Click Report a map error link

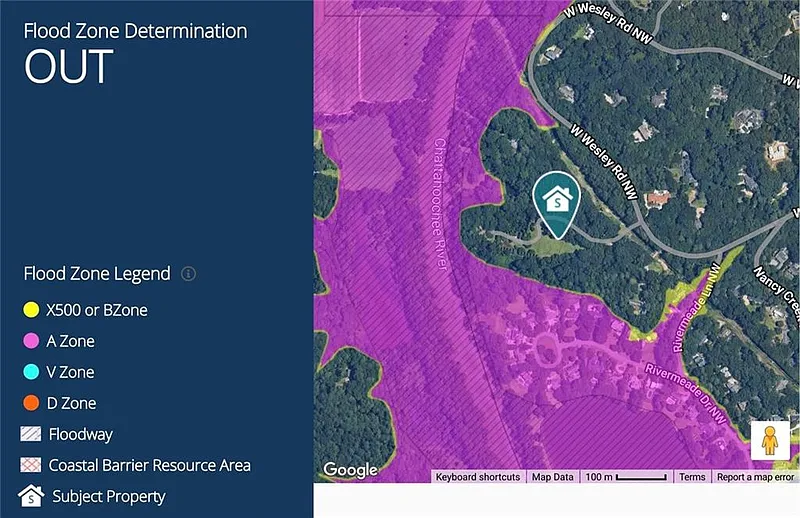pos(755,478)
